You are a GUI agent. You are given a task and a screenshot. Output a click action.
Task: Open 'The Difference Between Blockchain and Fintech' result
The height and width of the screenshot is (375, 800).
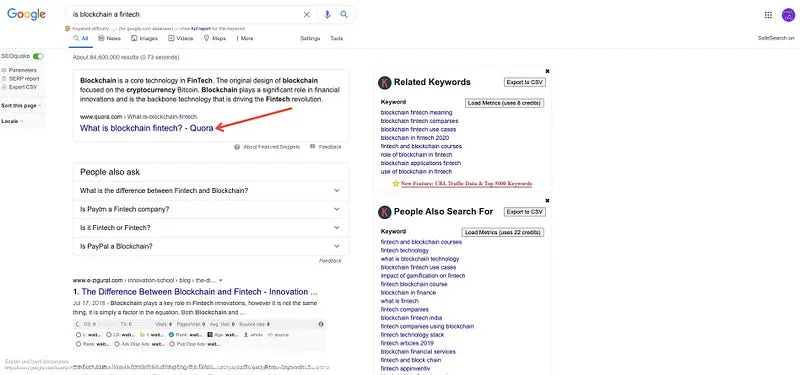[x=199, y=292]
